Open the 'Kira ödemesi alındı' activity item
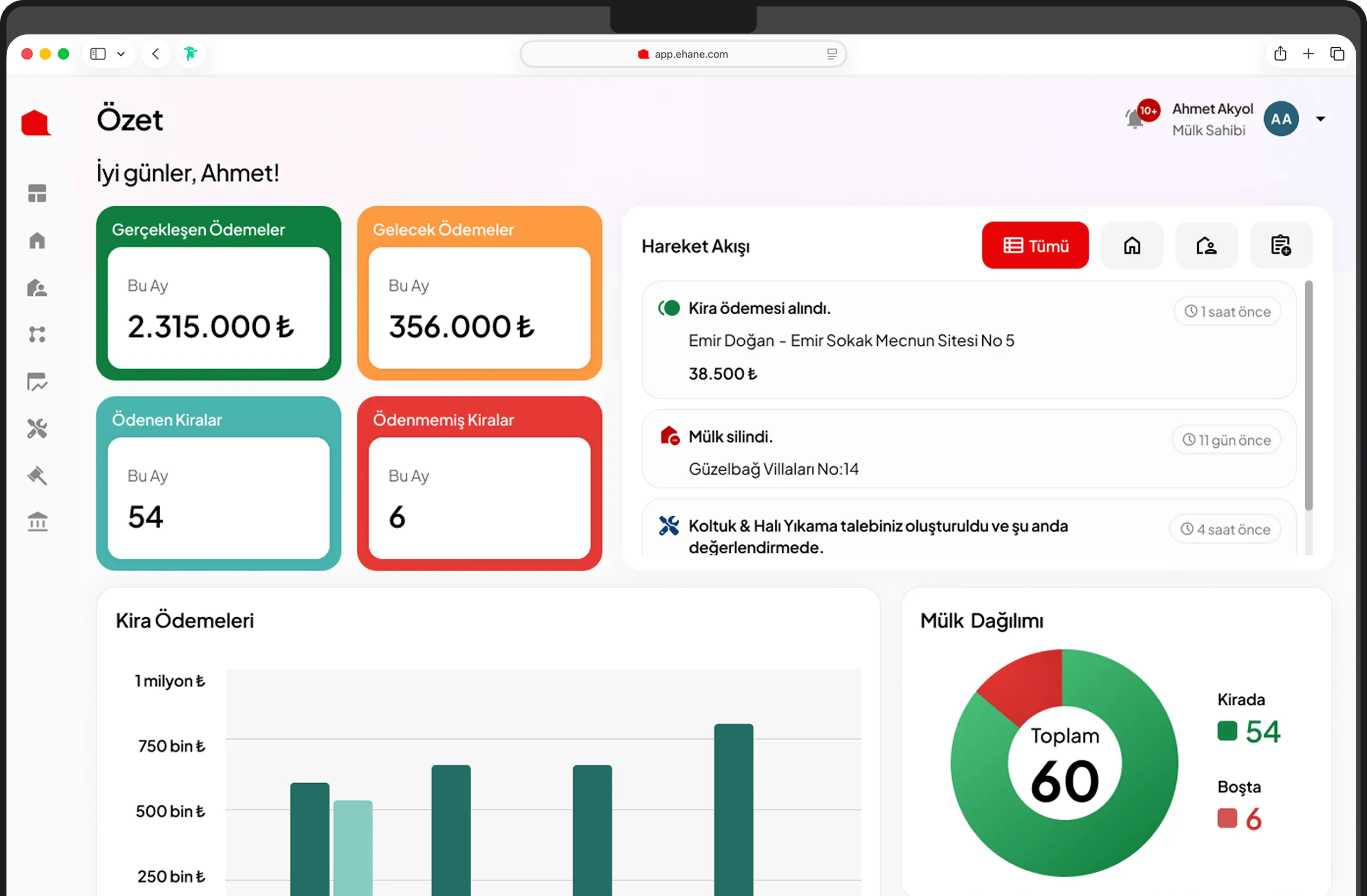The image size is (1367, 896). click(969, 340)
